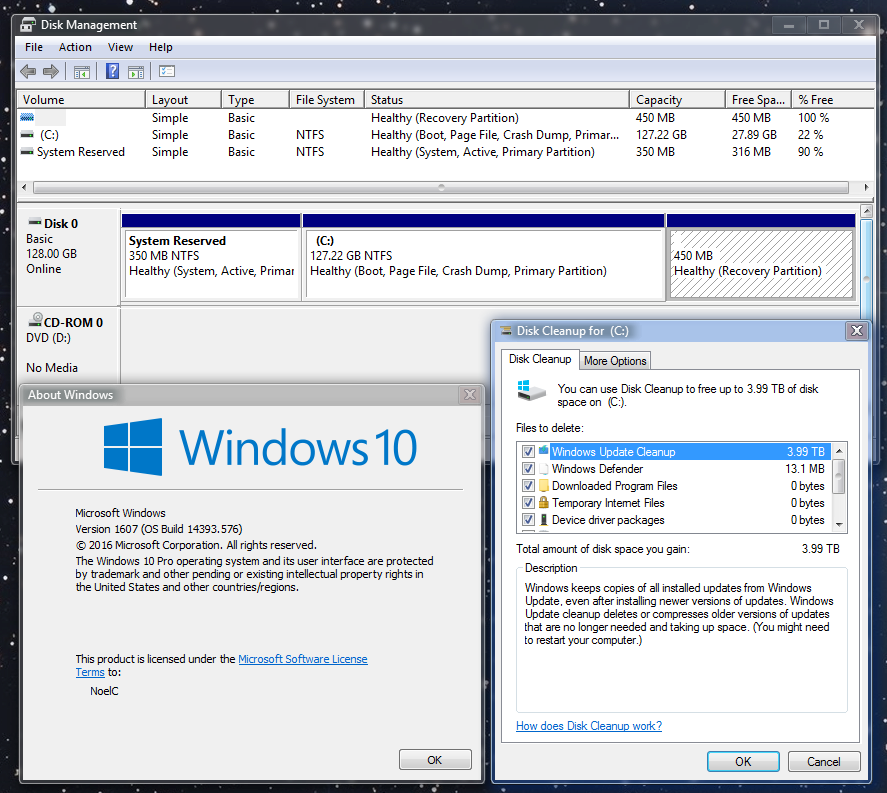The image size is (887, 793).
Task: Sort by the Status column header
Action: 497,100
